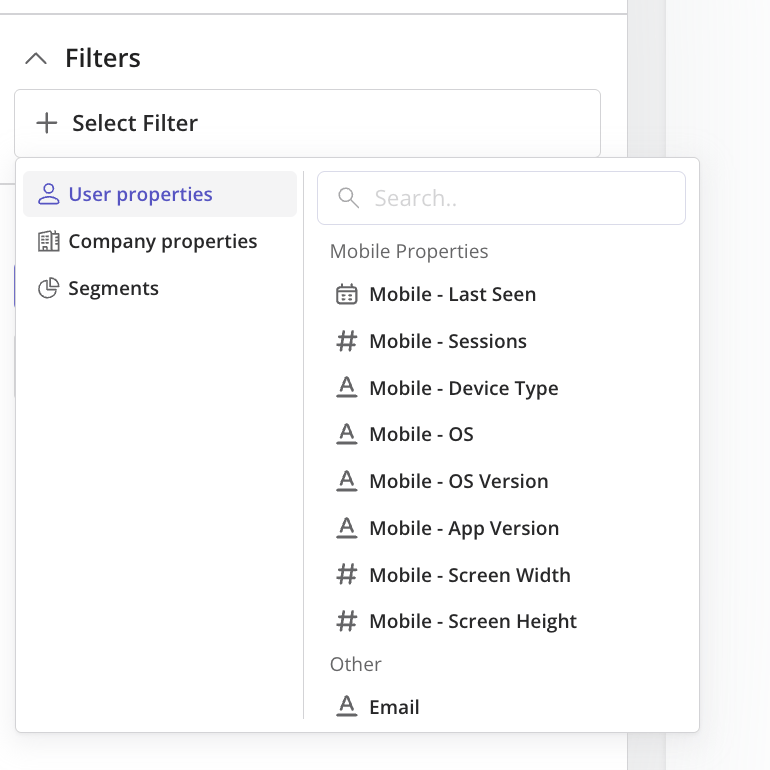Click the plus icon beside Select Filter
The height and width of the screenshot is (770, 770).
47,123
